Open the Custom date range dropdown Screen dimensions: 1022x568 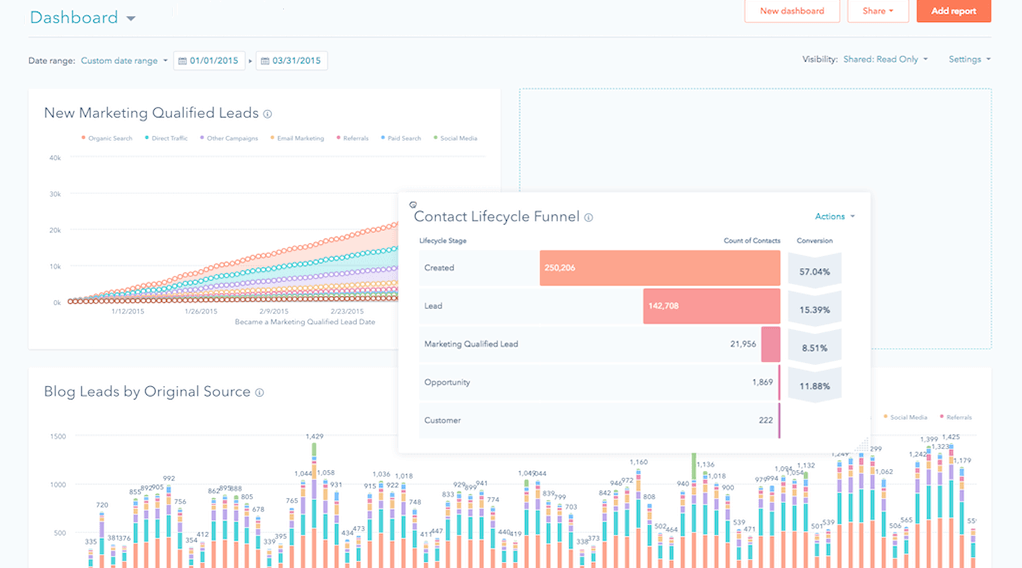coord(124,61)
